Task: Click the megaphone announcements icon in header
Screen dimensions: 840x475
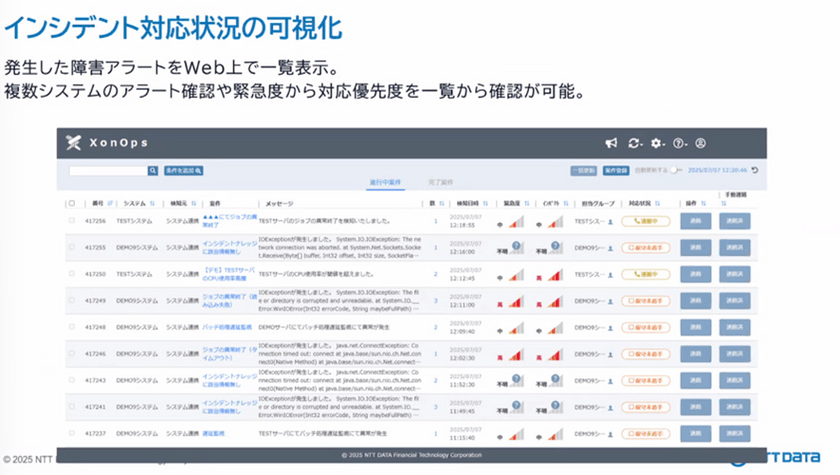Action: [611, 144]
